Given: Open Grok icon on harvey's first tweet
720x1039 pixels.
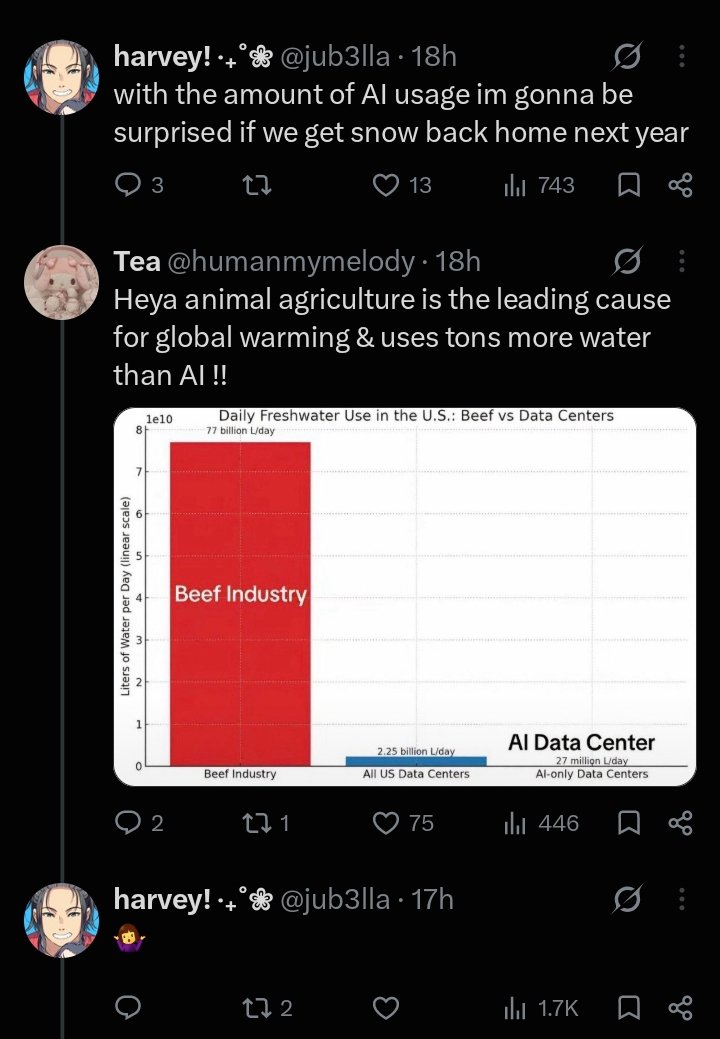Looking at the screenshot, I should (x=627, y=57).
